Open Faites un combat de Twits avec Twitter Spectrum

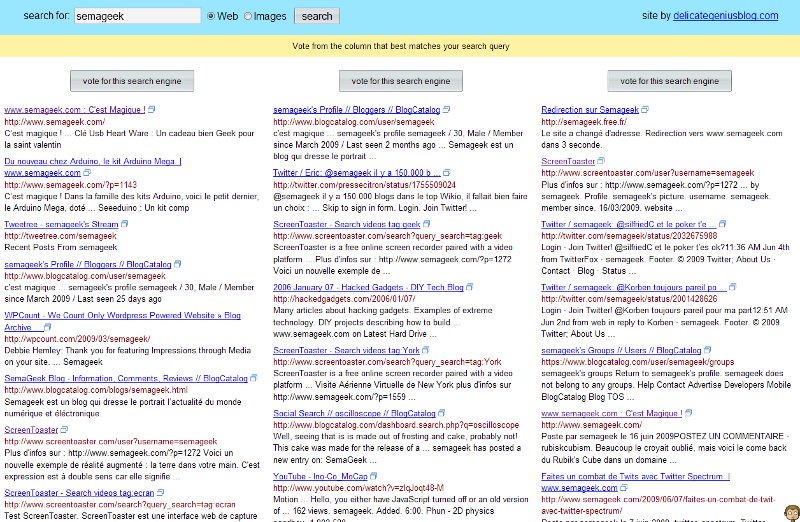(x=635, y=476)
